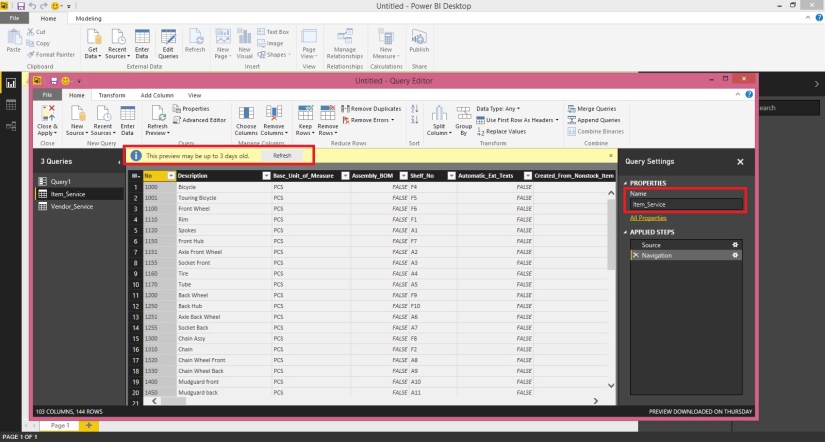Open filter dropdown for Assembly_BOM column

click(404, 176)
